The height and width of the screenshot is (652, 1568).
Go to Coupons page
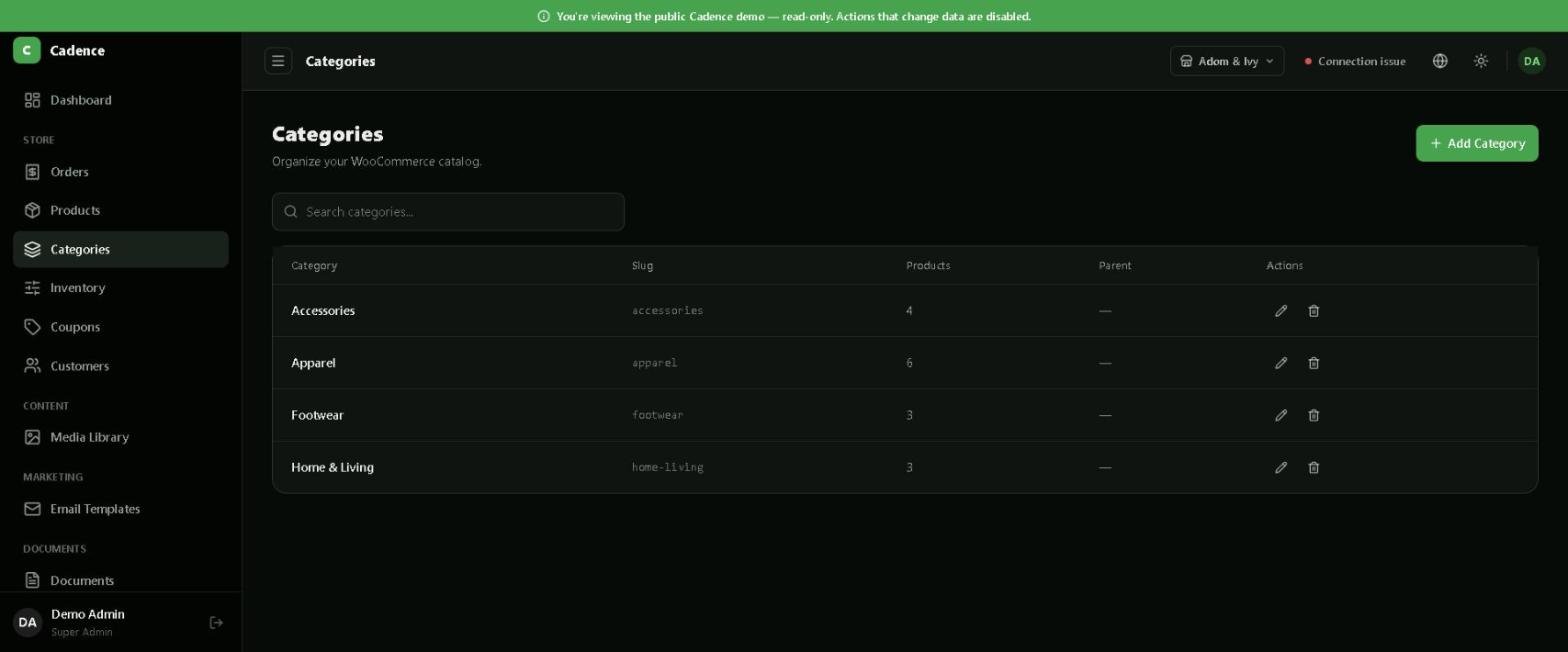coord(120,327)
